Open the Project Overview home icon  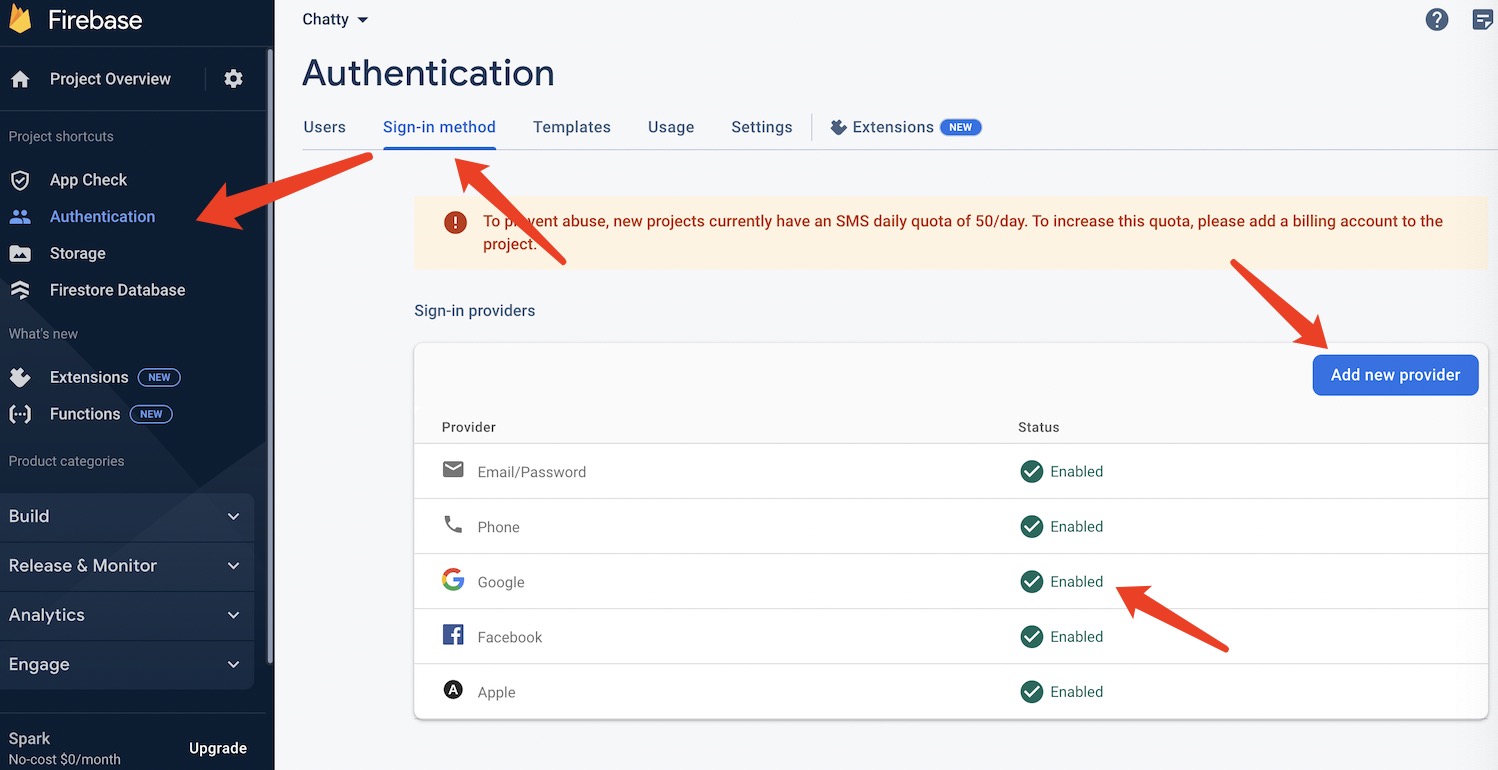click(x=20, y=79)
